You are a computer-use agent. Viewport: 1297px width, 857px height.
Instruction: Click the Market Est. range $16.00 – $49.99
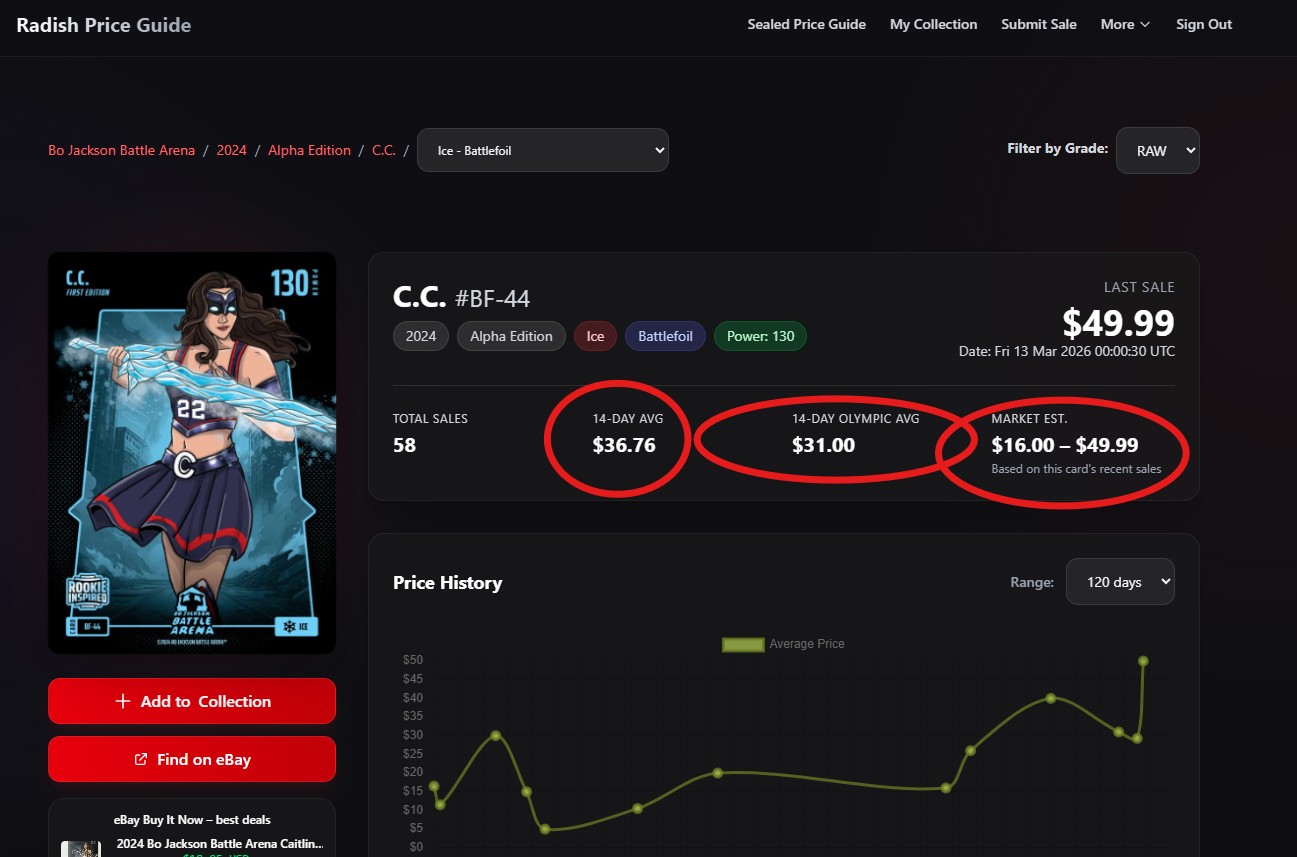[x=1065, y=445]
